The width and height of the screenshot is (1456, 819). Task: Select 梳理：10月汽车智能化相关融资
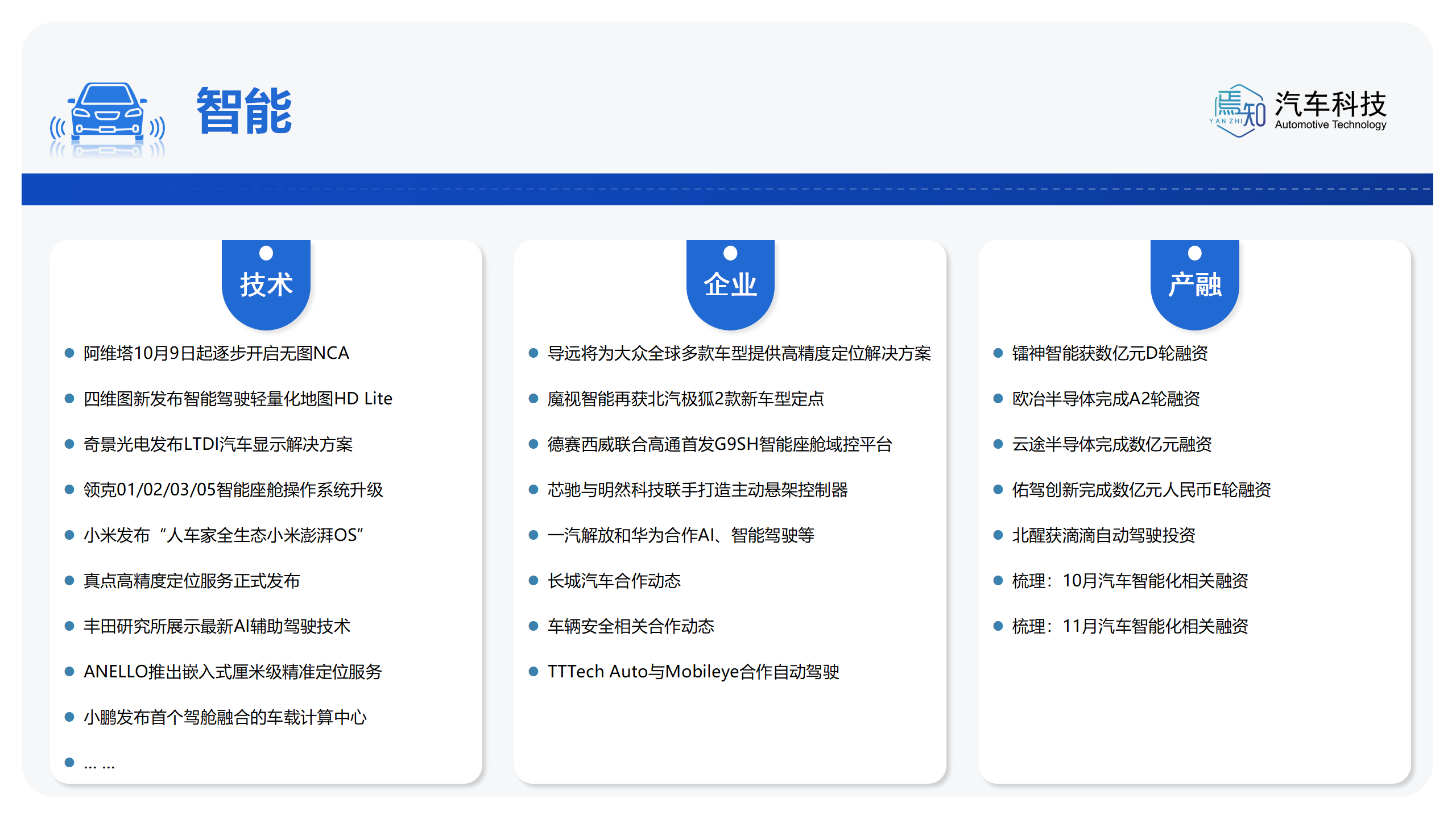pyautogui.click(x=1130, y=581)
